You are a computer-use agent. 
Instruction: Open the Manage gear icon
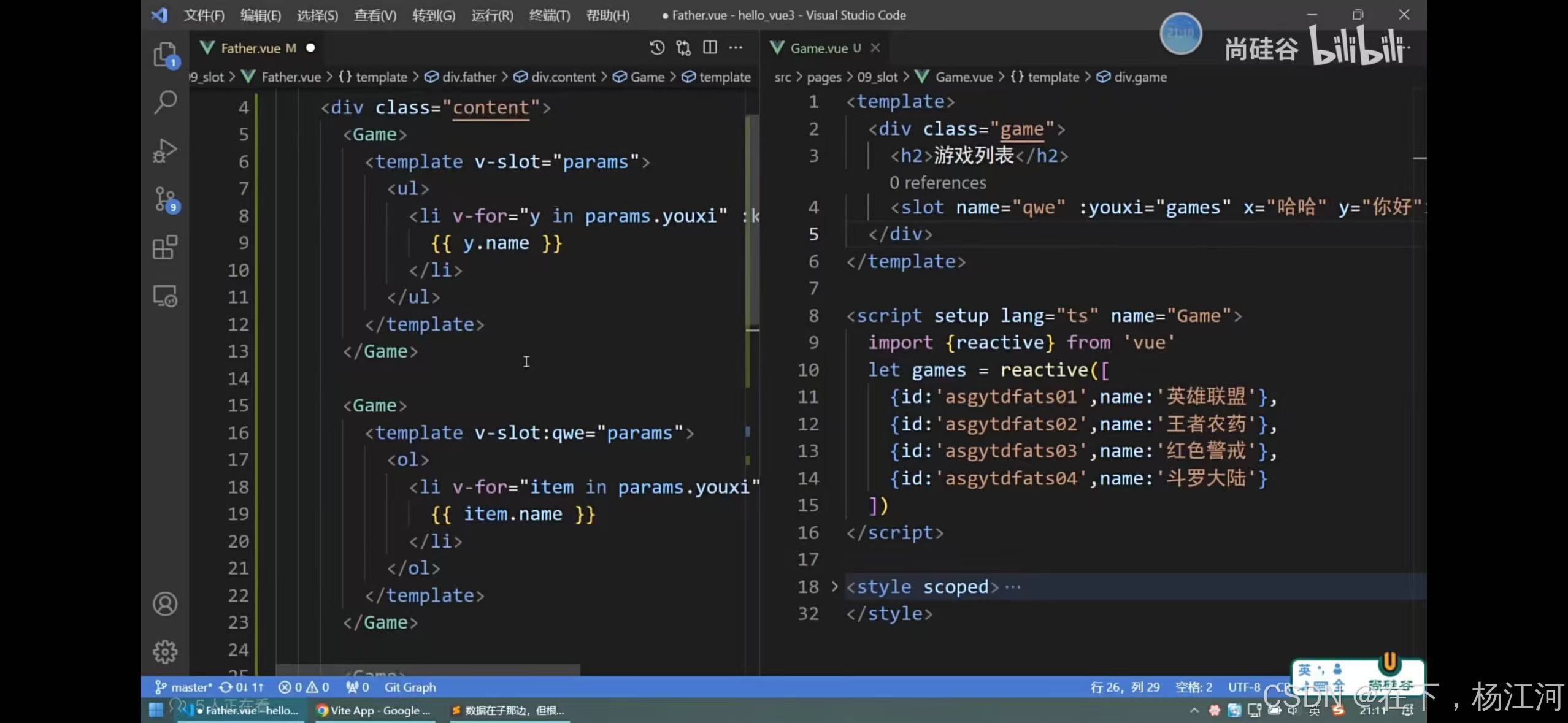tap(165, 652)
